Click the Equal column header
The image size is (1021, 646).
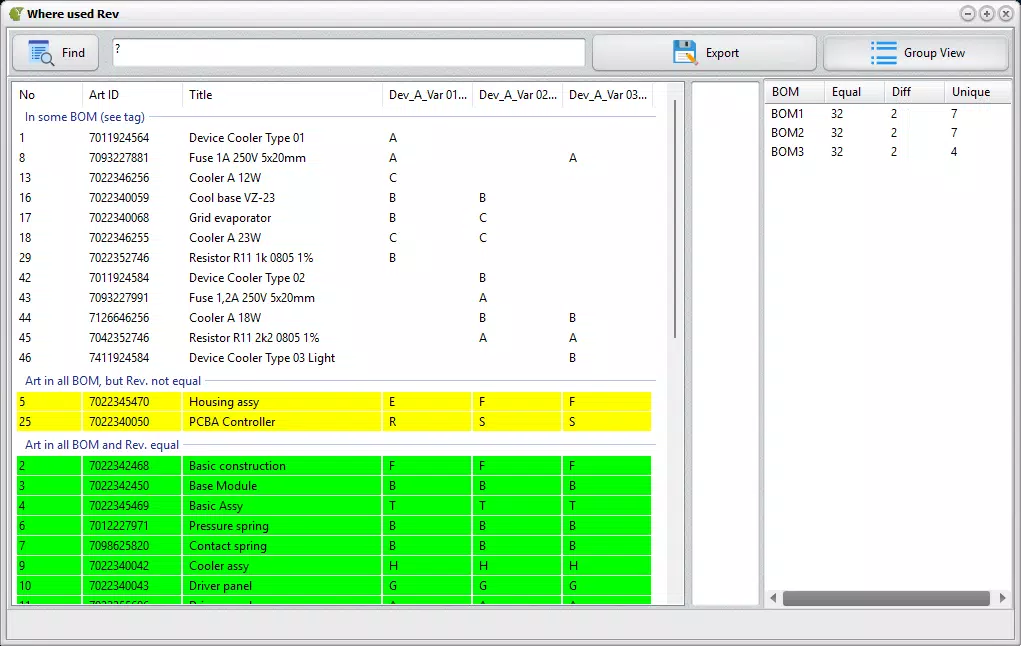tap(854, 92)
